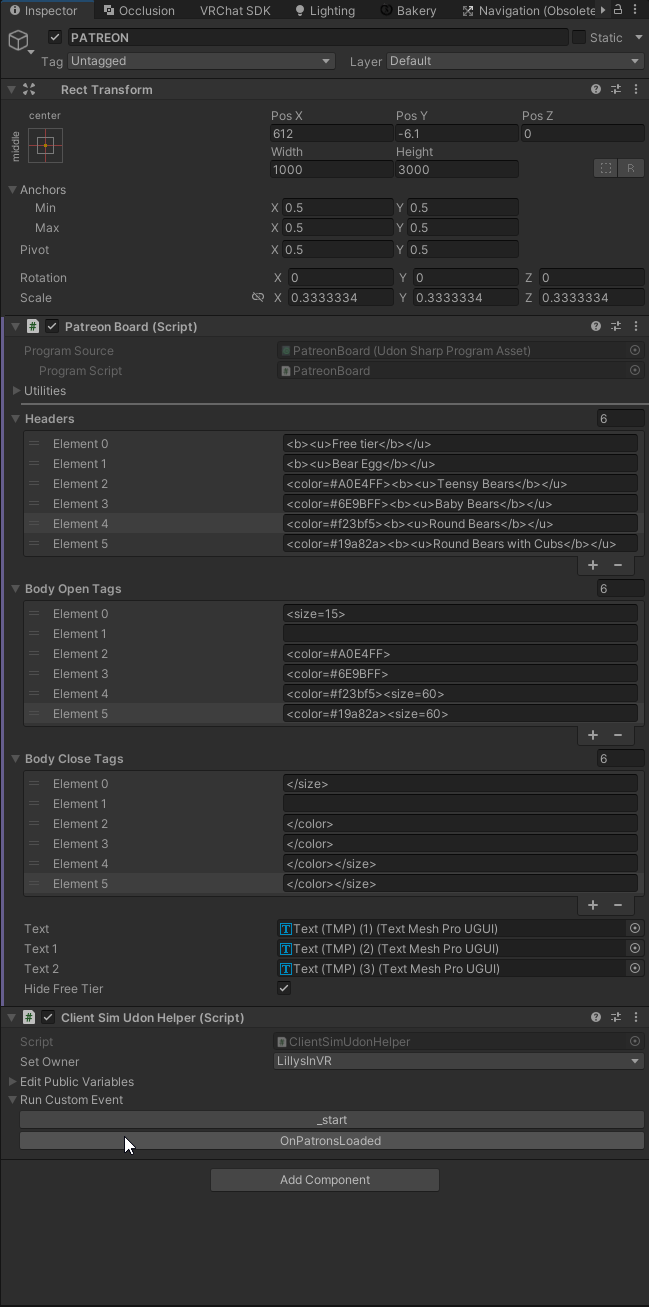This screenshot has width=649, height=1307.
Task: Expand the Utilities foldout
Action: (x=16, y=391)
